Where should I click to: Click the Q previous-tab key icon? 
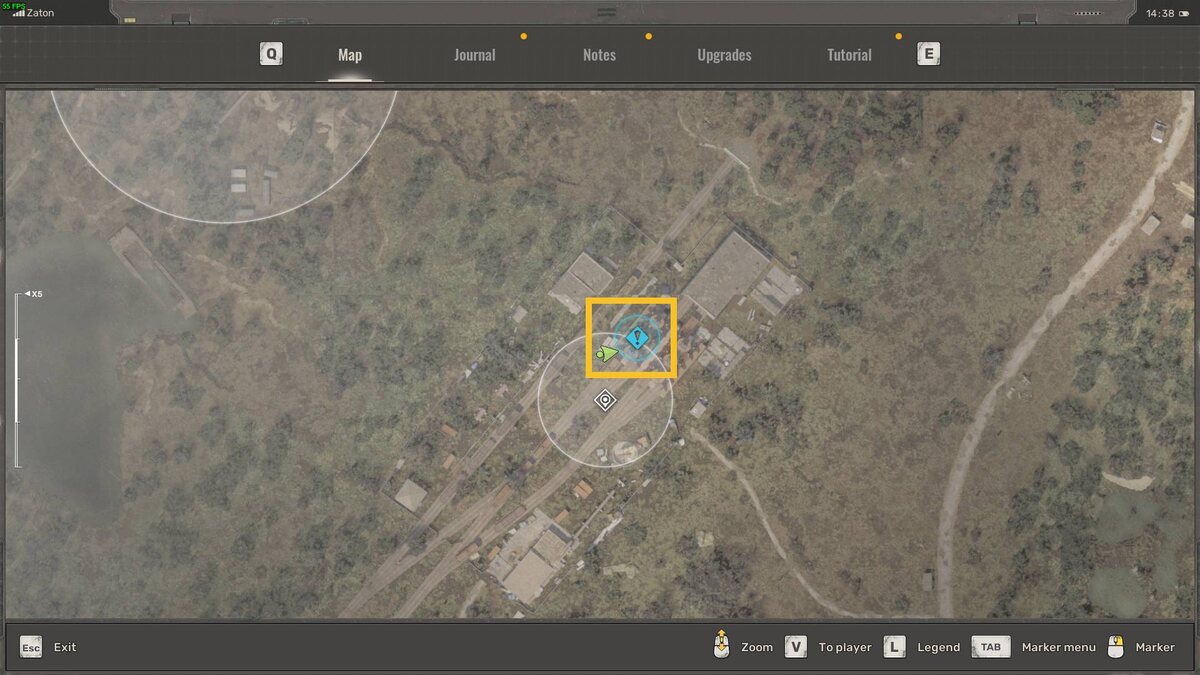(271, 54)
